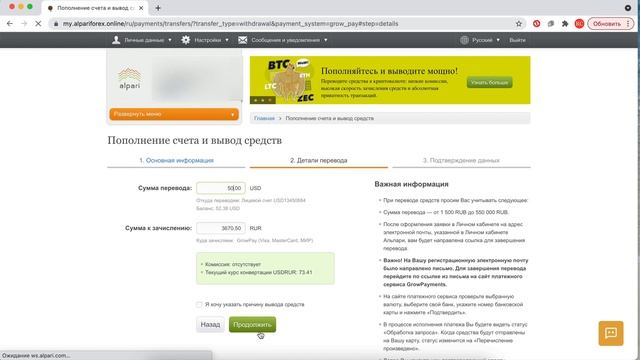The width and height of the screenshot is (640, 360).
Task: Click the browser back arrow
Action: pyautogui.click(x=10, y=24)
